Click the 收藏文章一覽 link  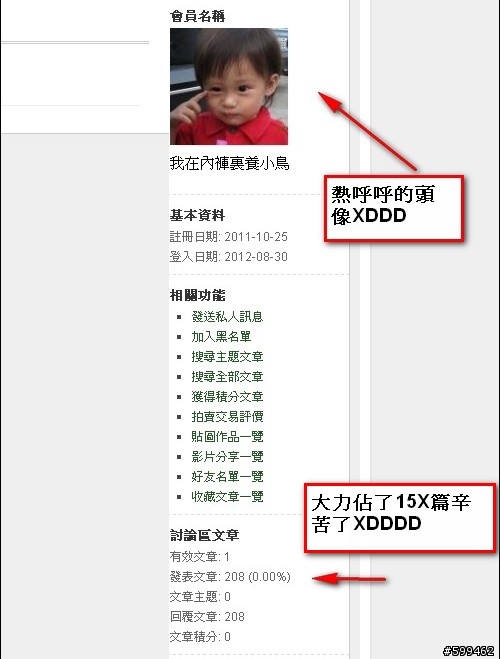click(x=227, y=496)
